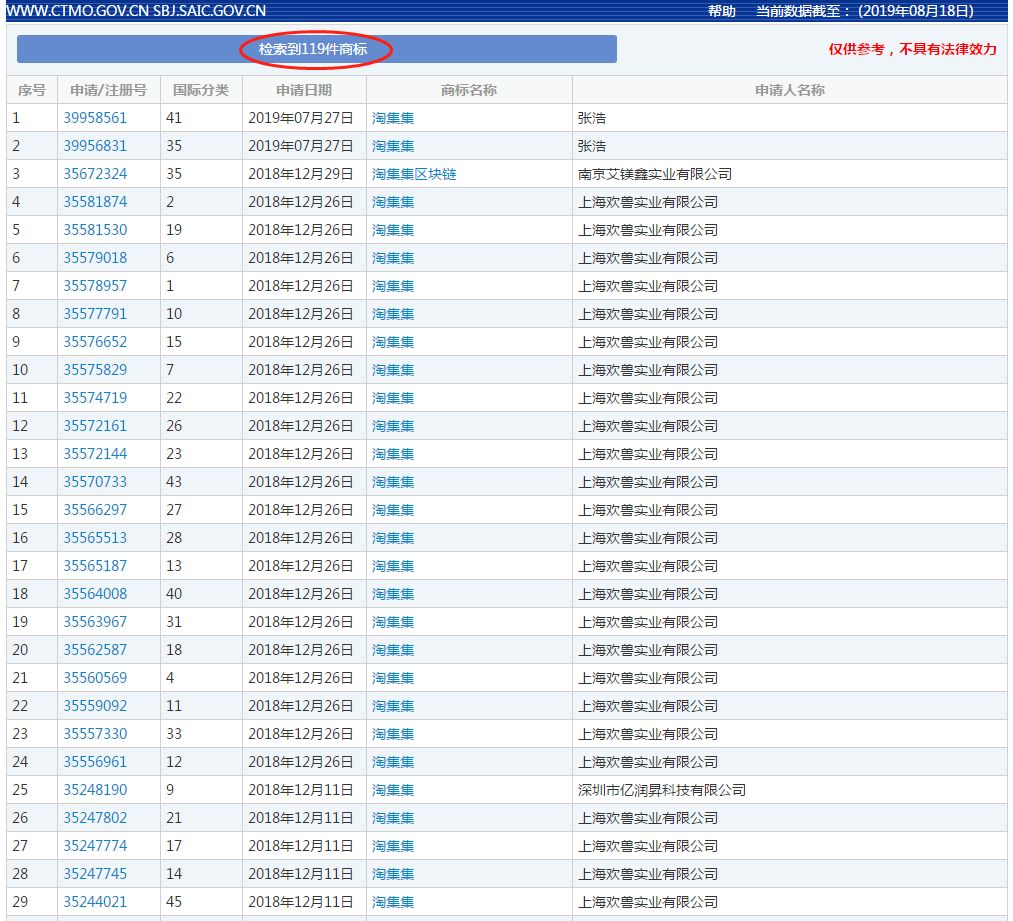
Task: Select class 43 cell in row 14
Action: 201,482
